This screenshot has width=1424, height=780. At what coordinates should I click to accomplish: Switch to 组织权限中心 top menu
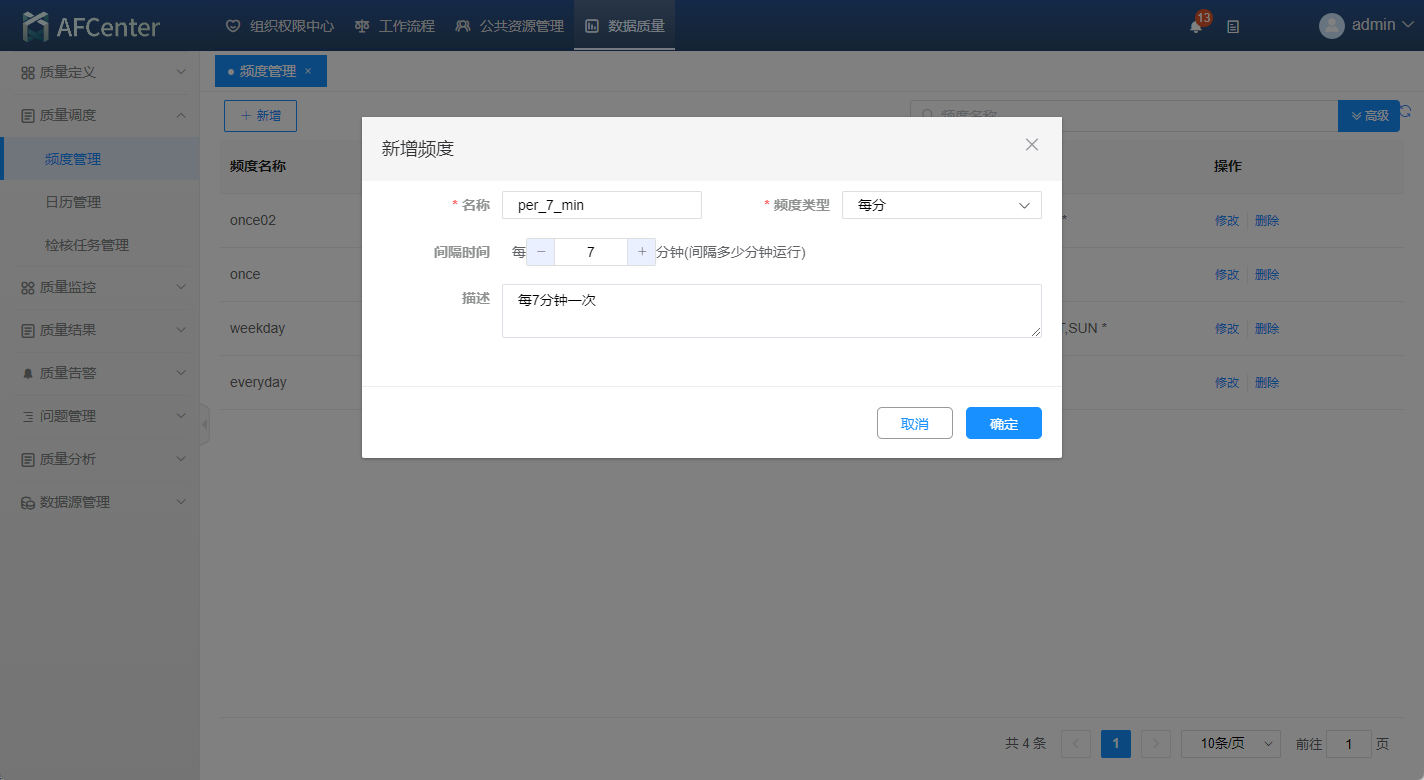[x=280, y=26]
